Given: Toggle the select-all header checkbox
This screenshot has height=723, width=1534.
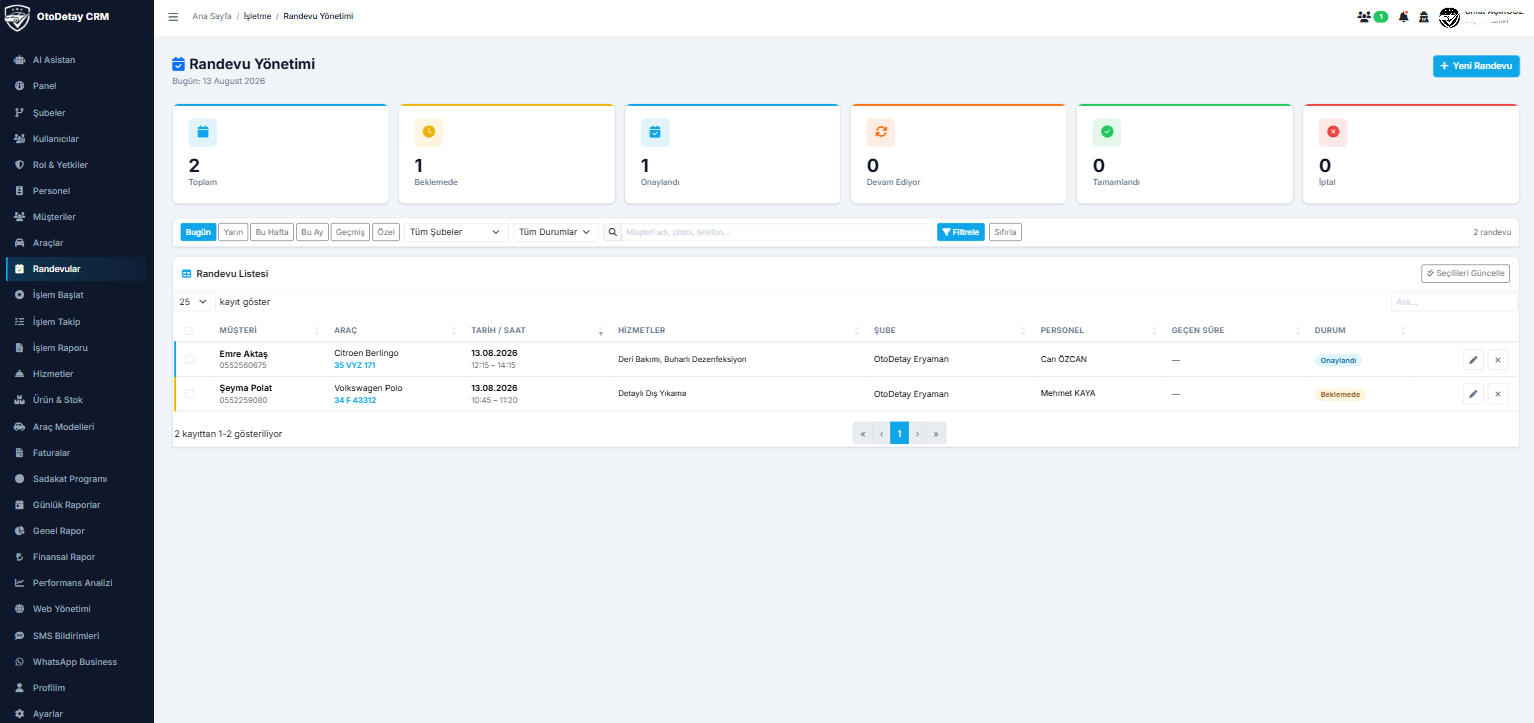Looking at the screenshot, I should [x=189, y=331].
